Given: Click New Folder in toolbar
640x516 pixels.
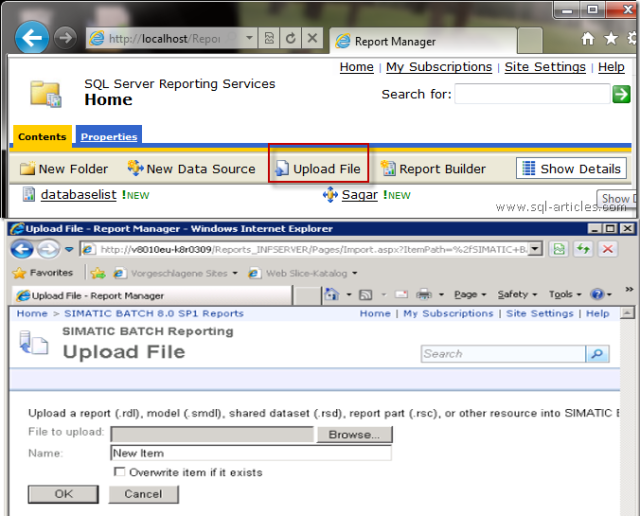Looking at the screenshot, I should (x=64, y=169).
